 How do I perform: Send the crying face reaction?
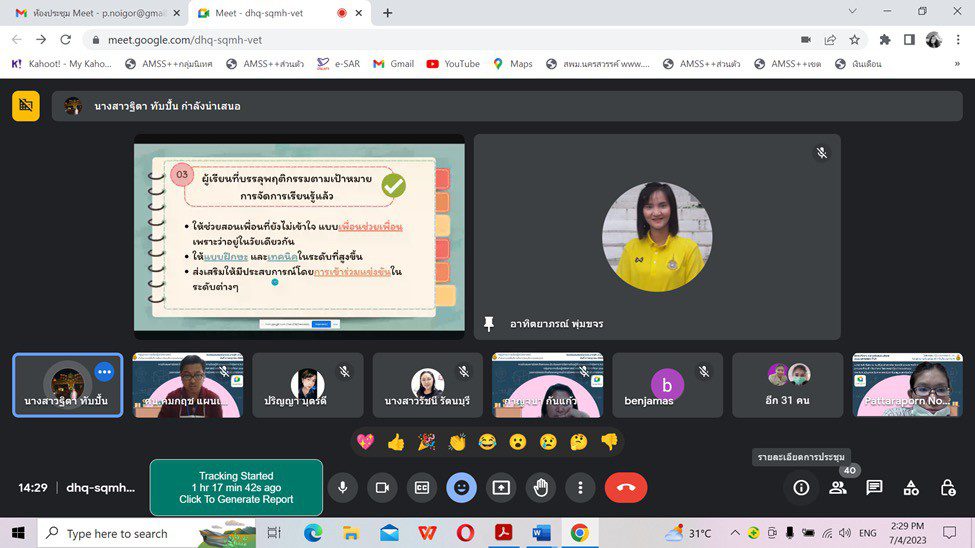pos(548,442)
